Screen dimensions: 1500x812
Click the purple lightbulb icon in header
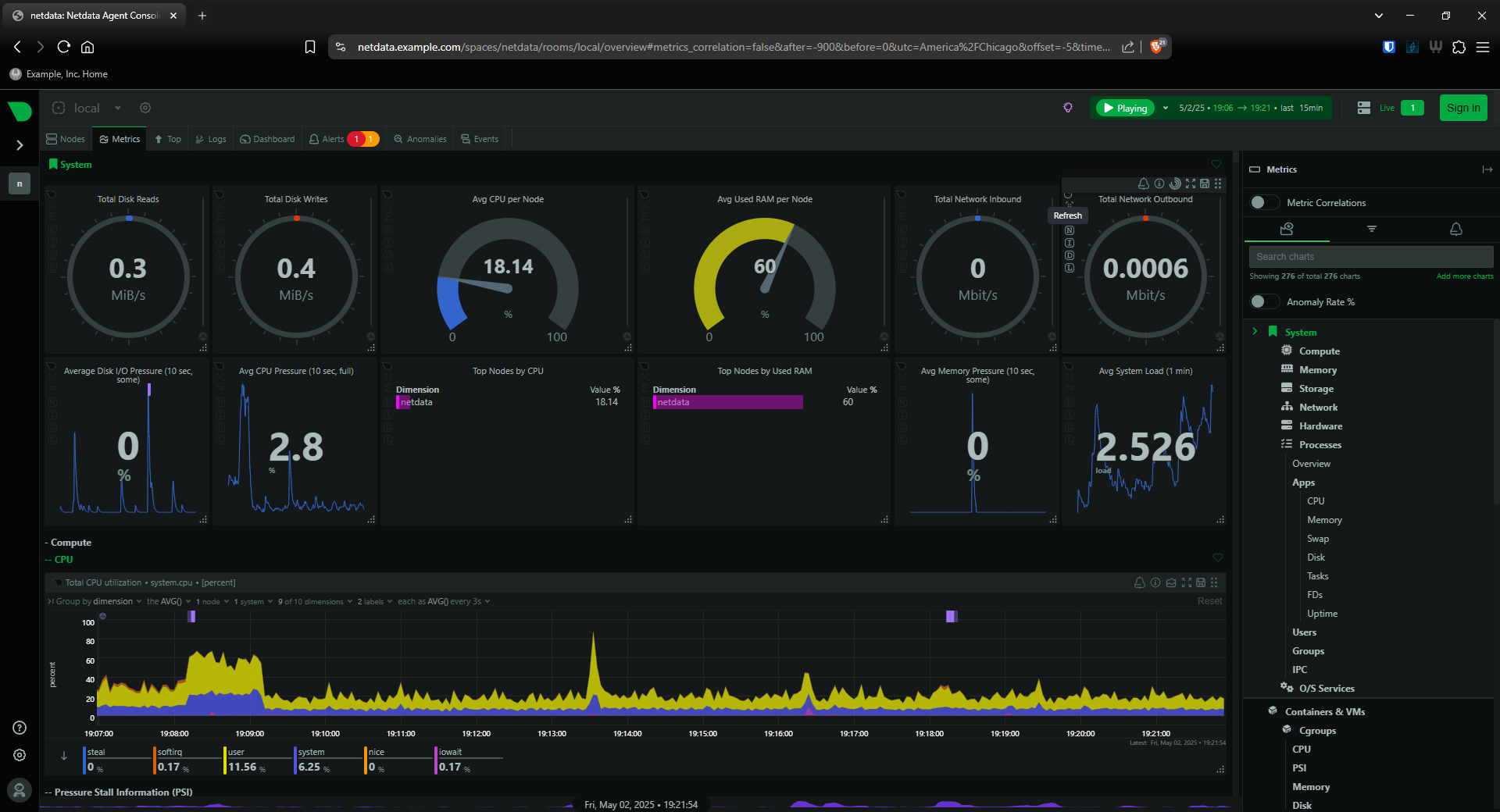[1068, 108]
